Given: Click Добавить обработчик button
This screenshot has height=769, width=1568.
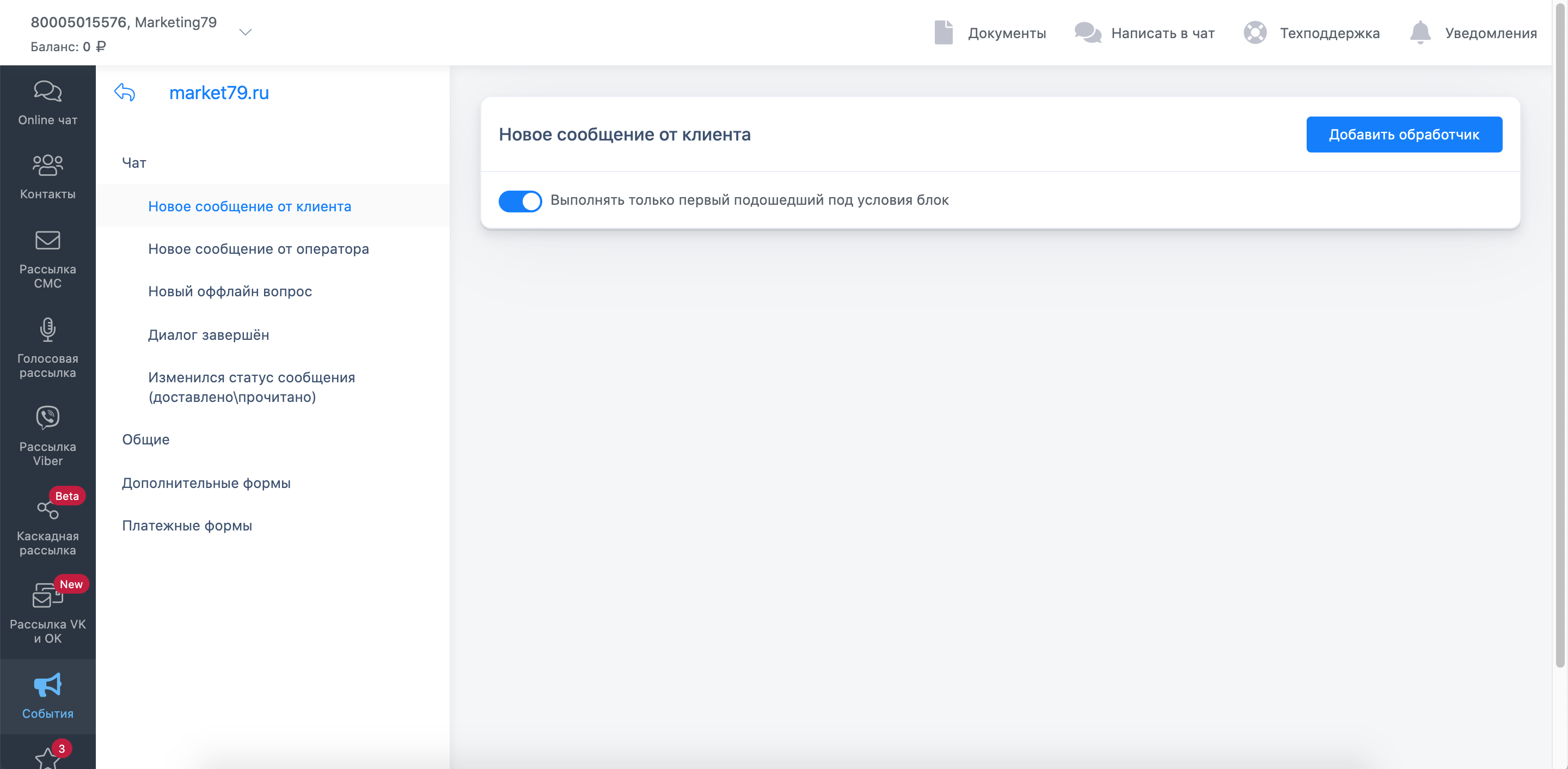Looking at the screenshot, I should (x=1404, y=135).
